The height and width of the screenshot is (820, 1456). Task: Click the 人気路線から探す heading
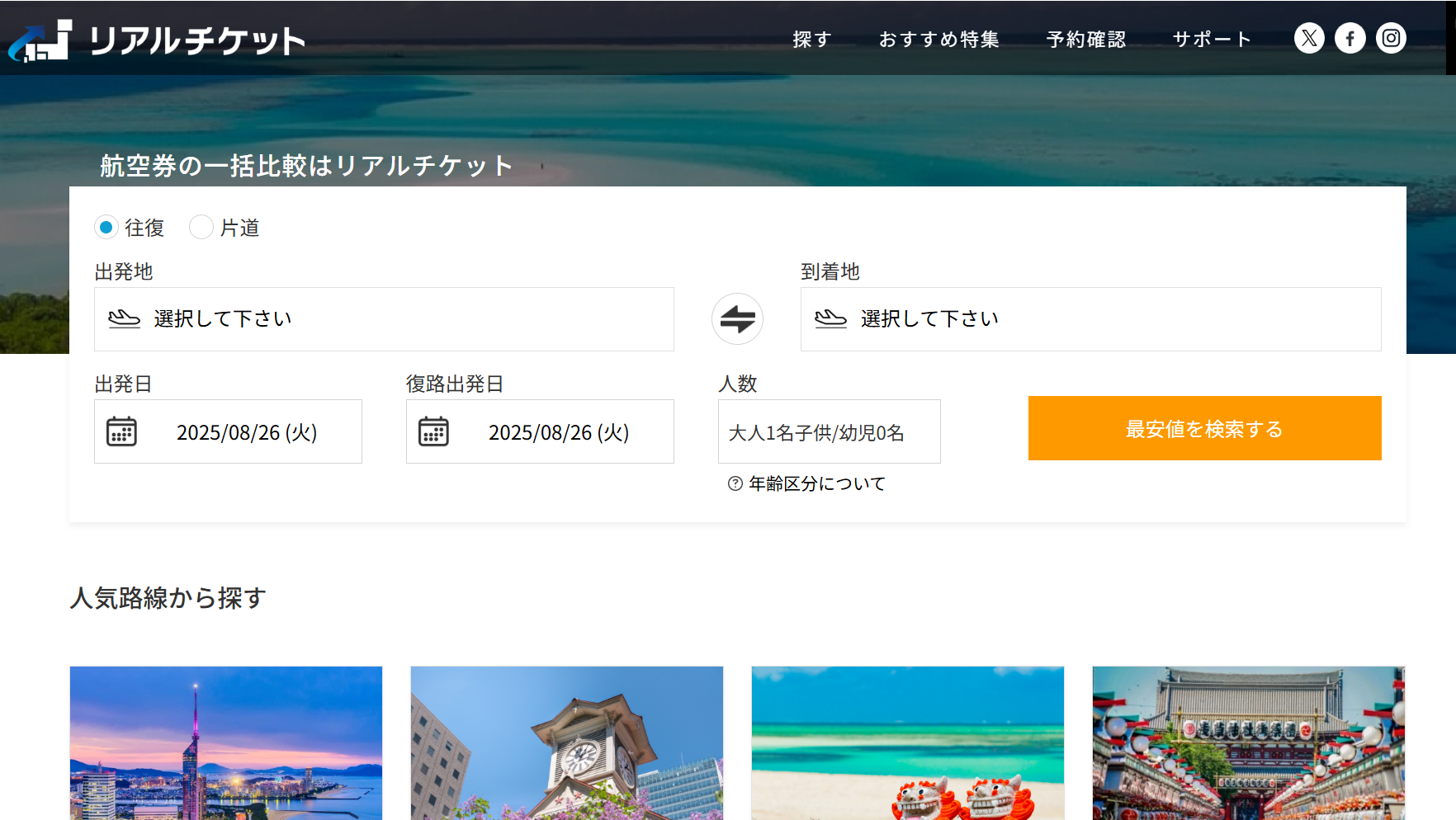pyautogui.click(x=168, y=598)
